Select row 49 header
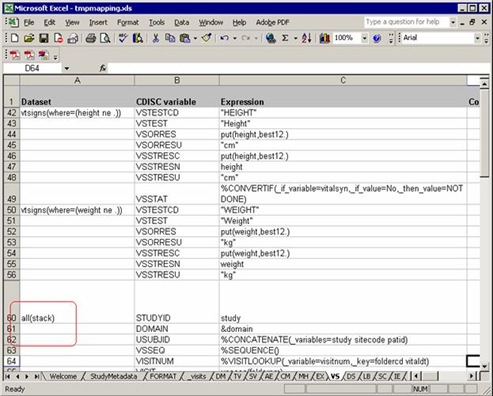493x396 pixels. [11, 194]
